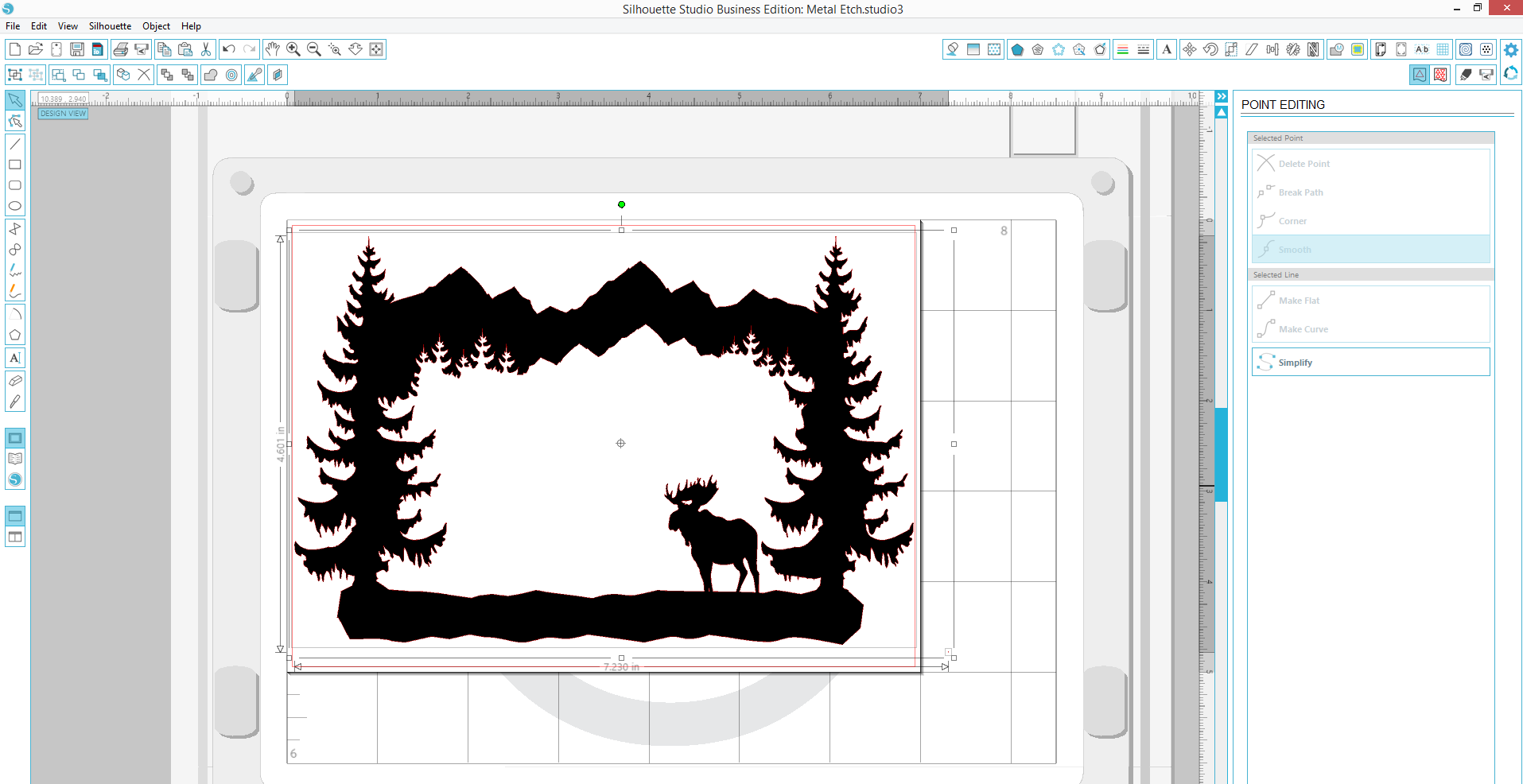Open the Rotate window icon

(1210, 49)
